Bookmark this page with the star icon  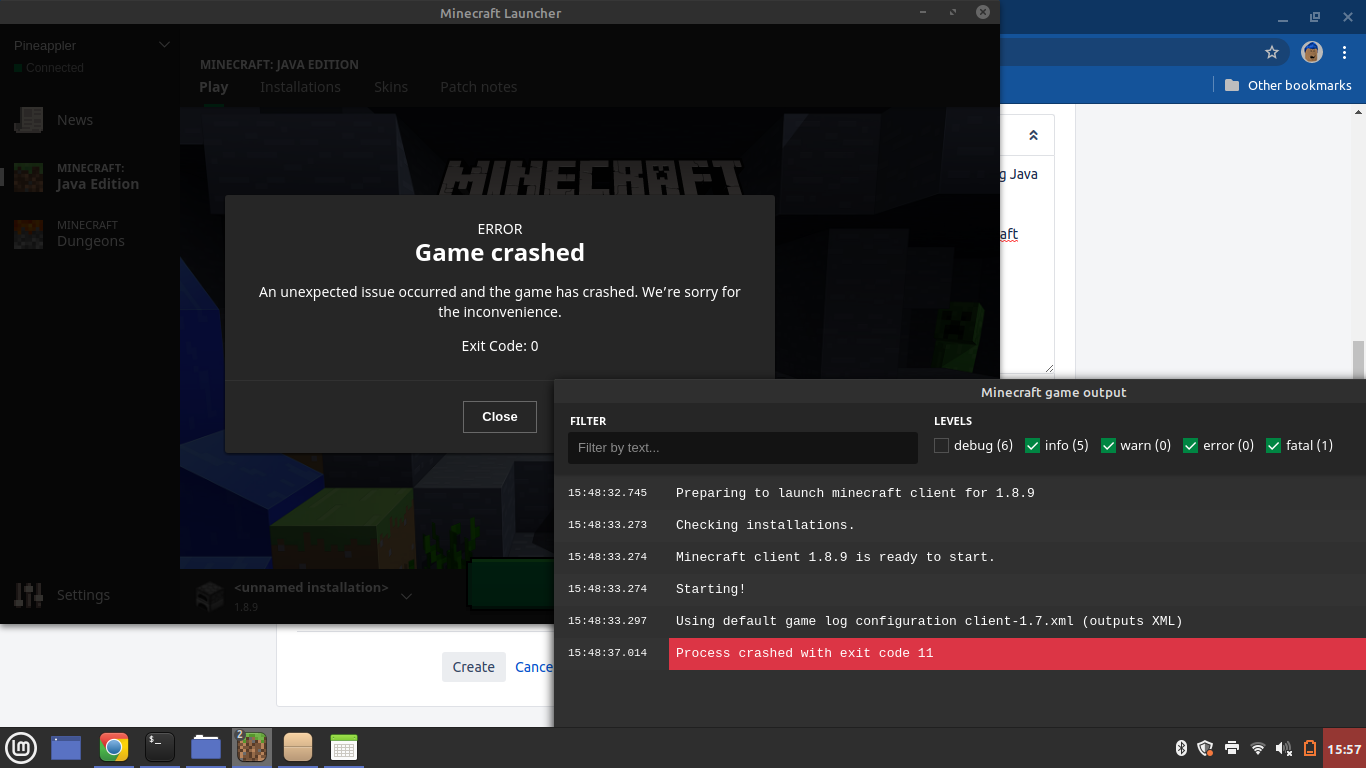coord(1272,52)
